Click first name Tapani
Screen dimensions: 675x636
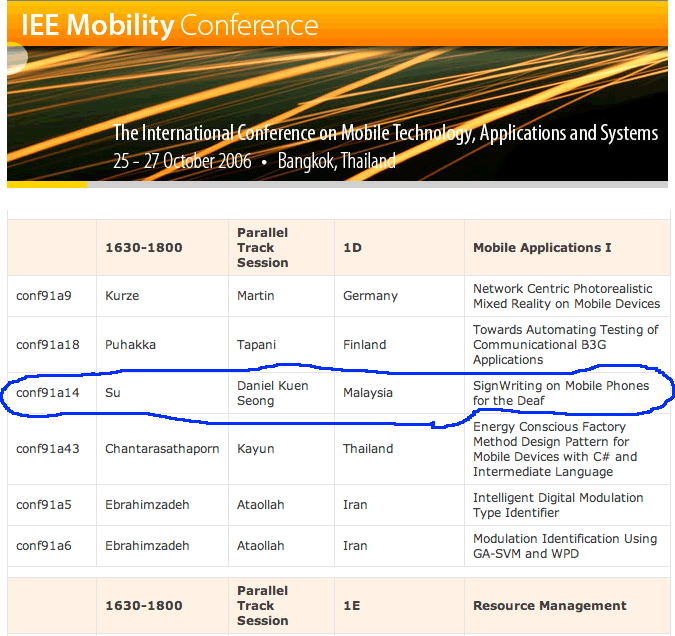tap(257, 344)
